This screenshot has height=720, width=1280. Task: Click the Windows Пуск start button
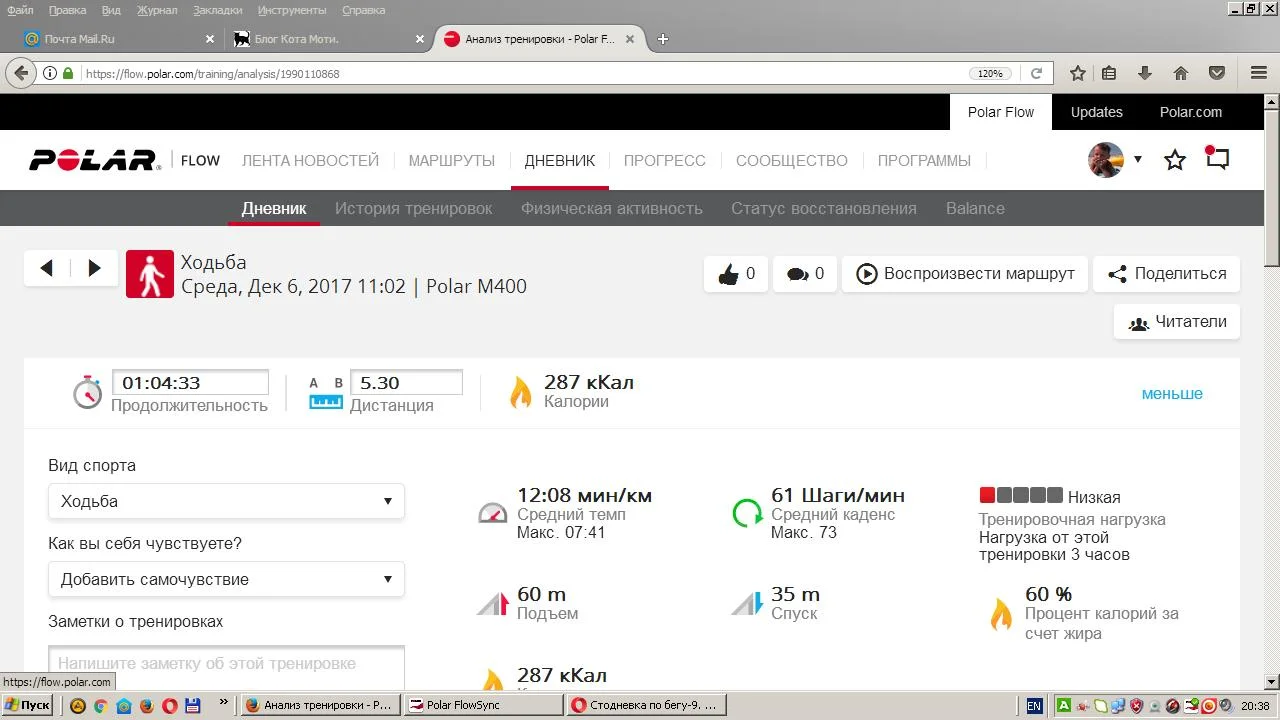click(x=28, y=705)
